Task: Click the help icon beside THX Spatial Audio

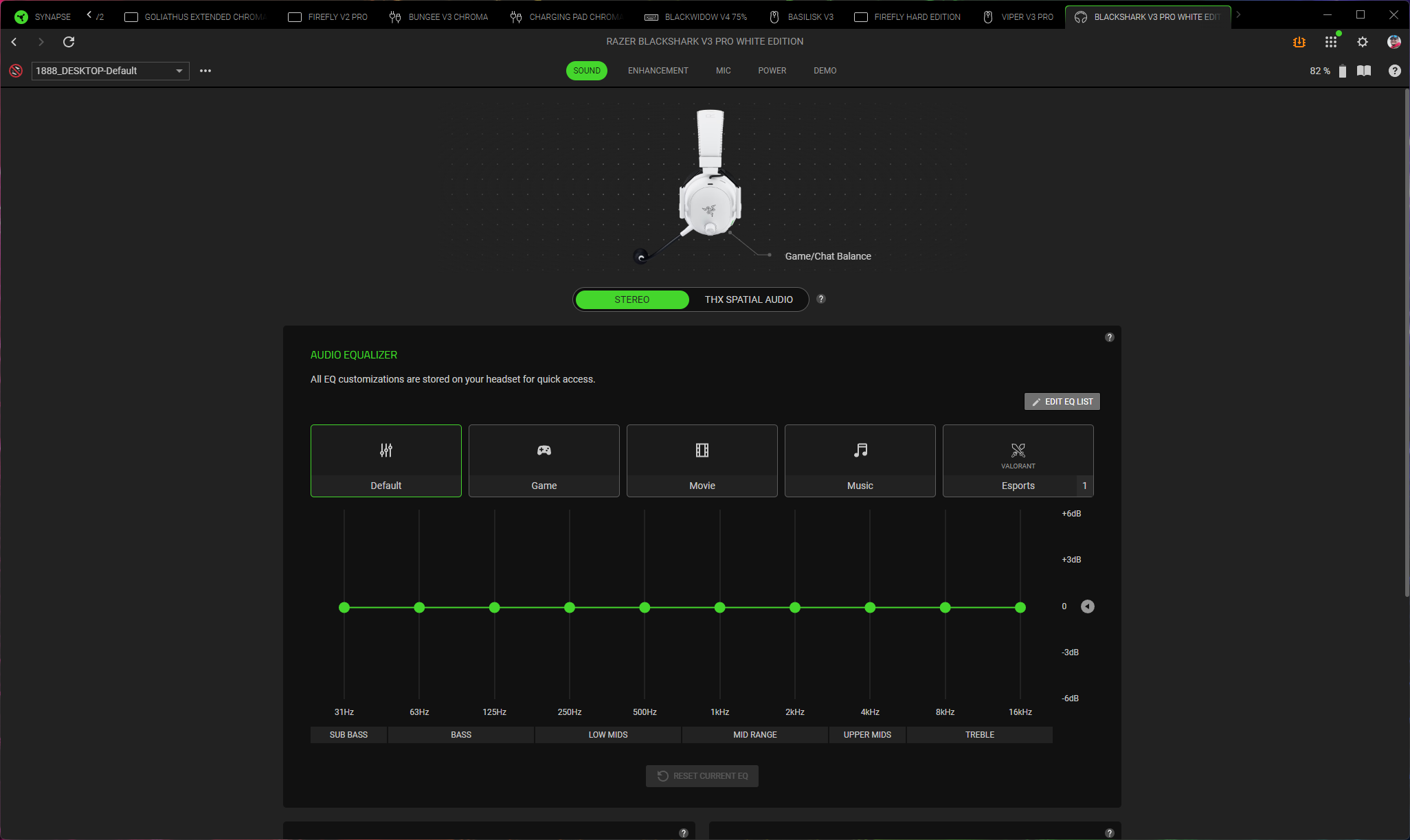Action: point(820,299)
